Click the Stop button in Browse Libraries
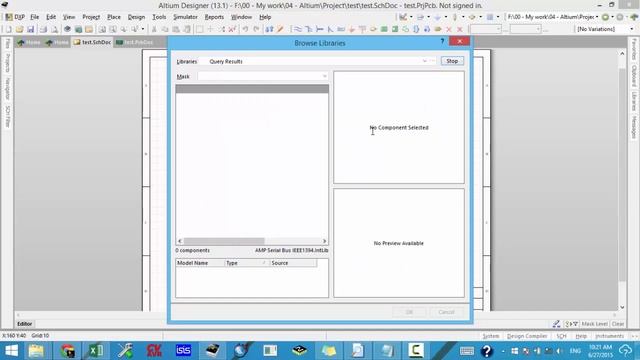 point(452,61)
